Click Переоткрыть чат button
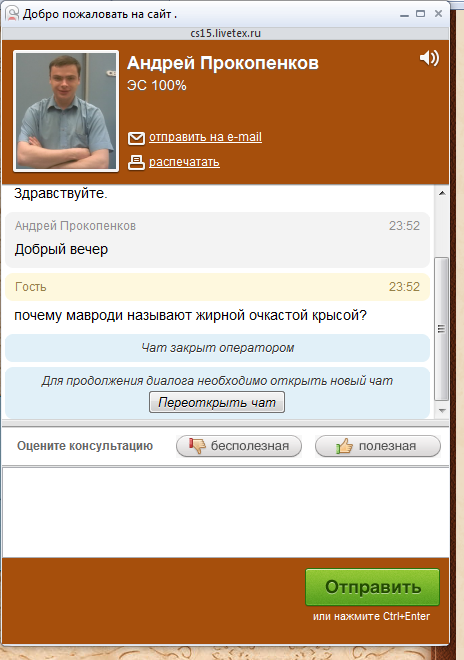464x660 pixels. click(x=217, y=402)
